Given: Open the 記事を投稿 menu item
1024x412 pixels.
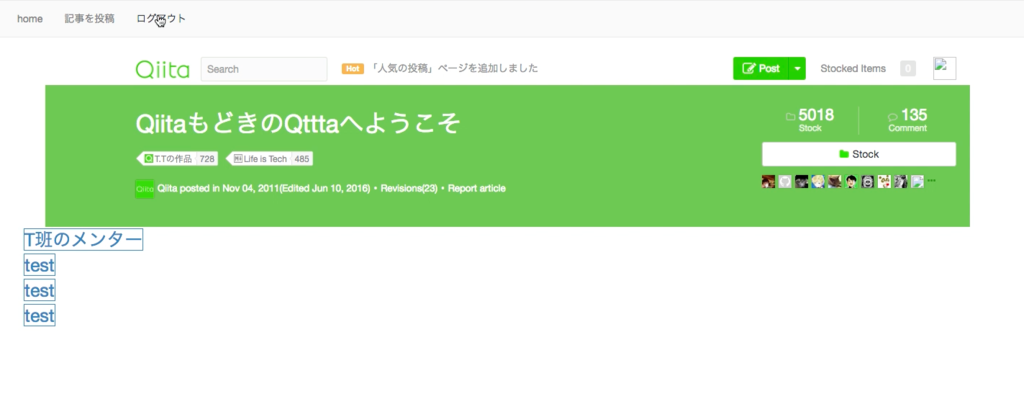Looking at the screenshot, I should (x=89, y=19).
